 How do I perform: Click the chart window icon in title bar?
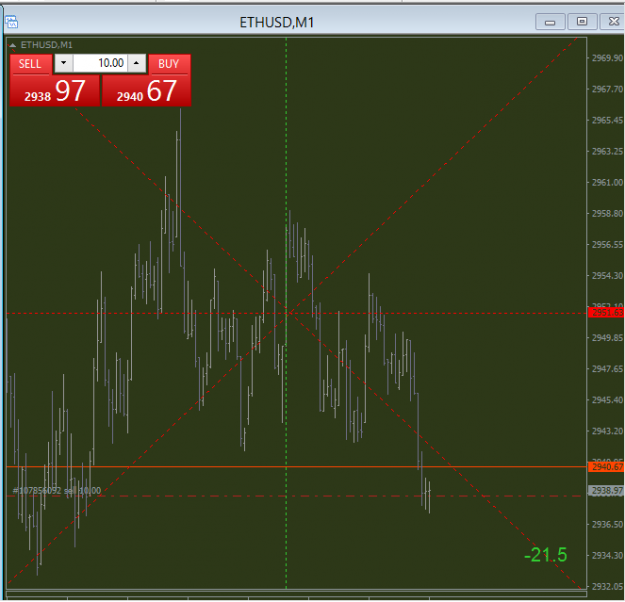[x=12, y=22]
